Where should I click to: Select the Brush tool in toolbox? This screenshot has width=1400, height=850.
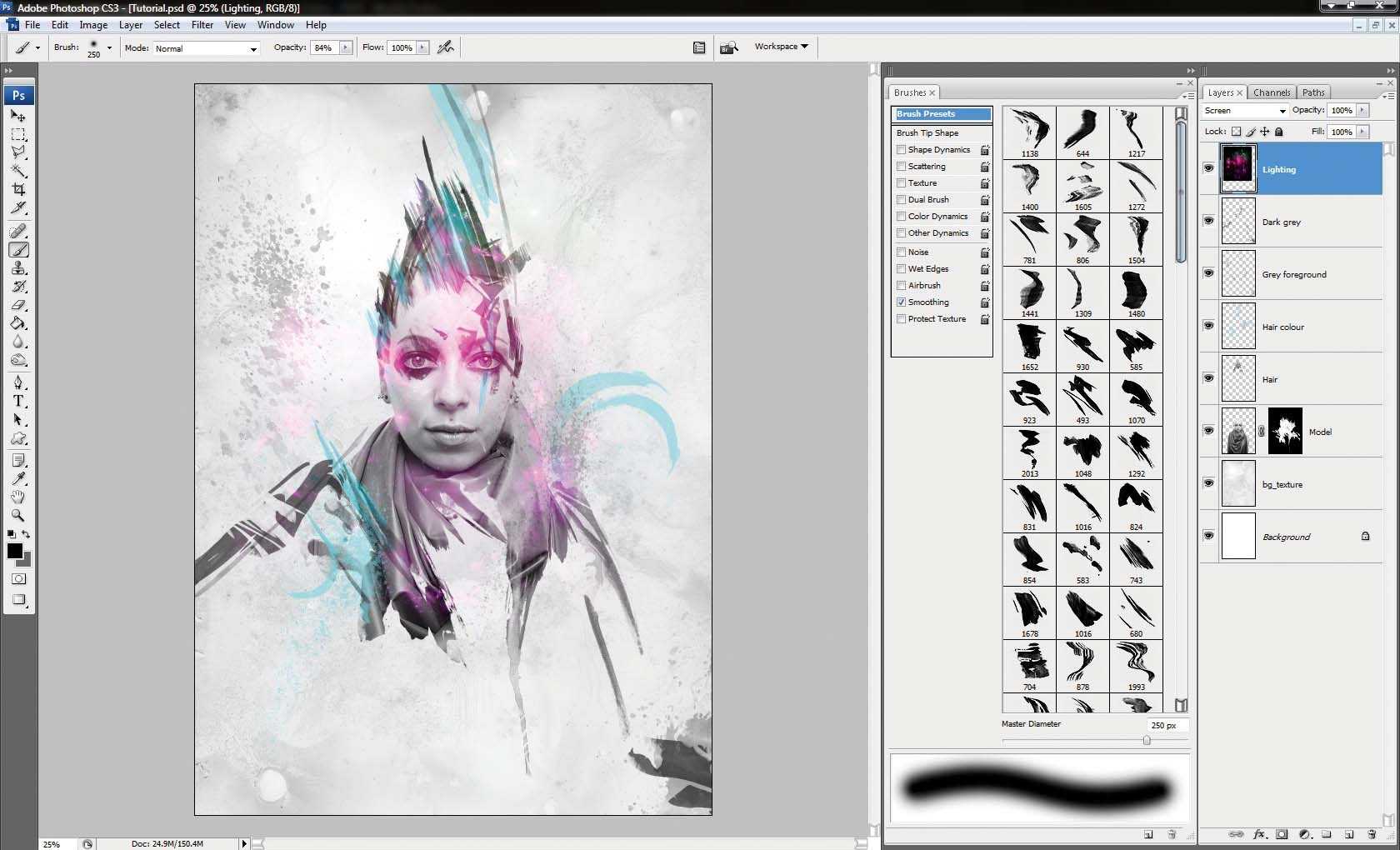point(18,249)
